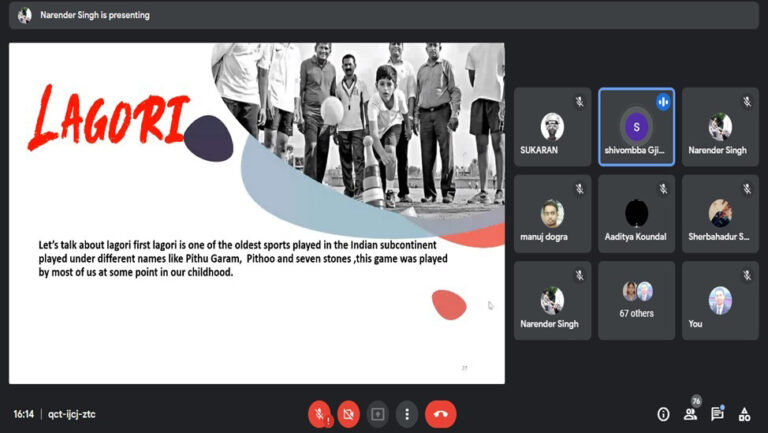Click the audio activity indicator on shivombba
768x433 pixels.
pyautogui.click(x=663, y=102)
